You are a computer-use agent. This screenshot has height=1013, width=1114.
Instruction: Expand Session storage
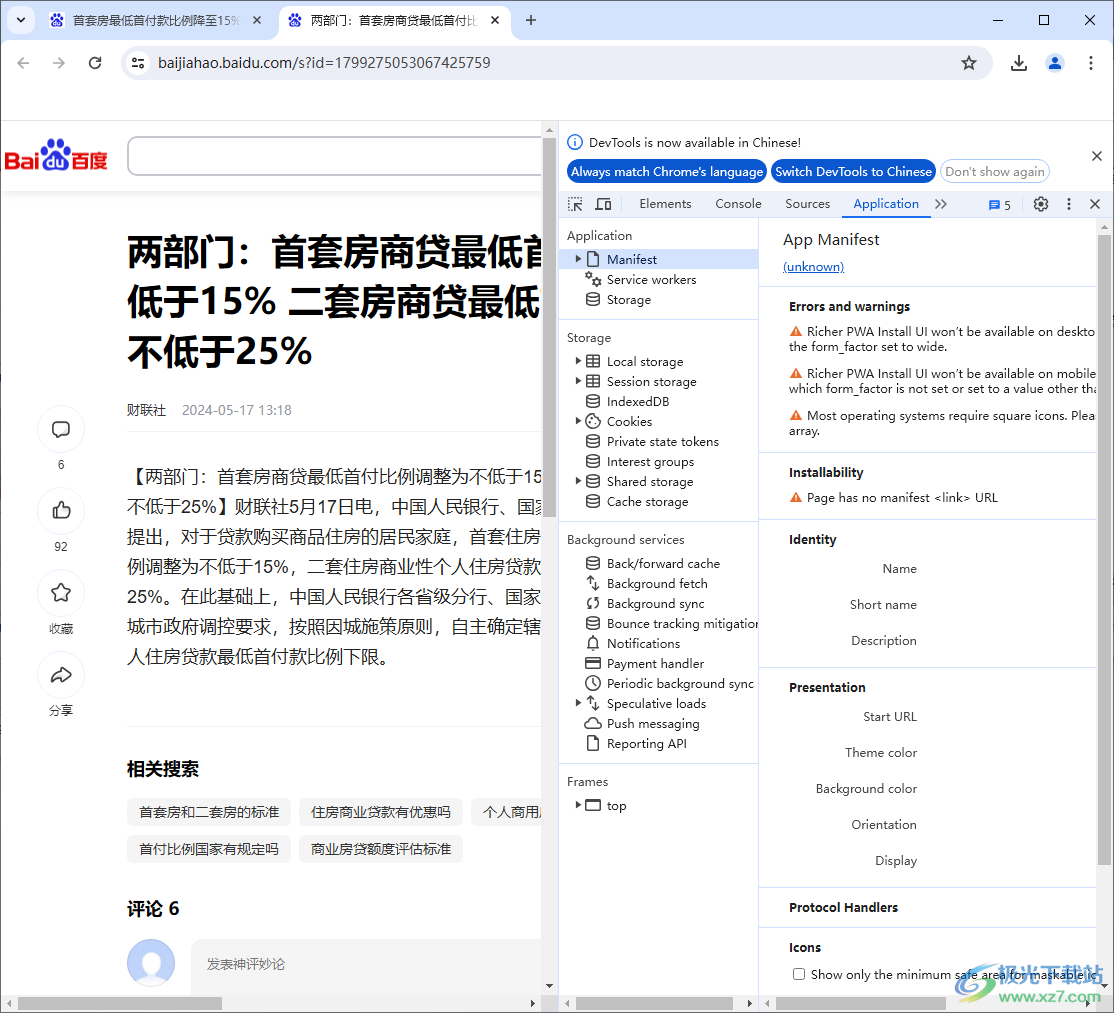click(x=578, y=381)
